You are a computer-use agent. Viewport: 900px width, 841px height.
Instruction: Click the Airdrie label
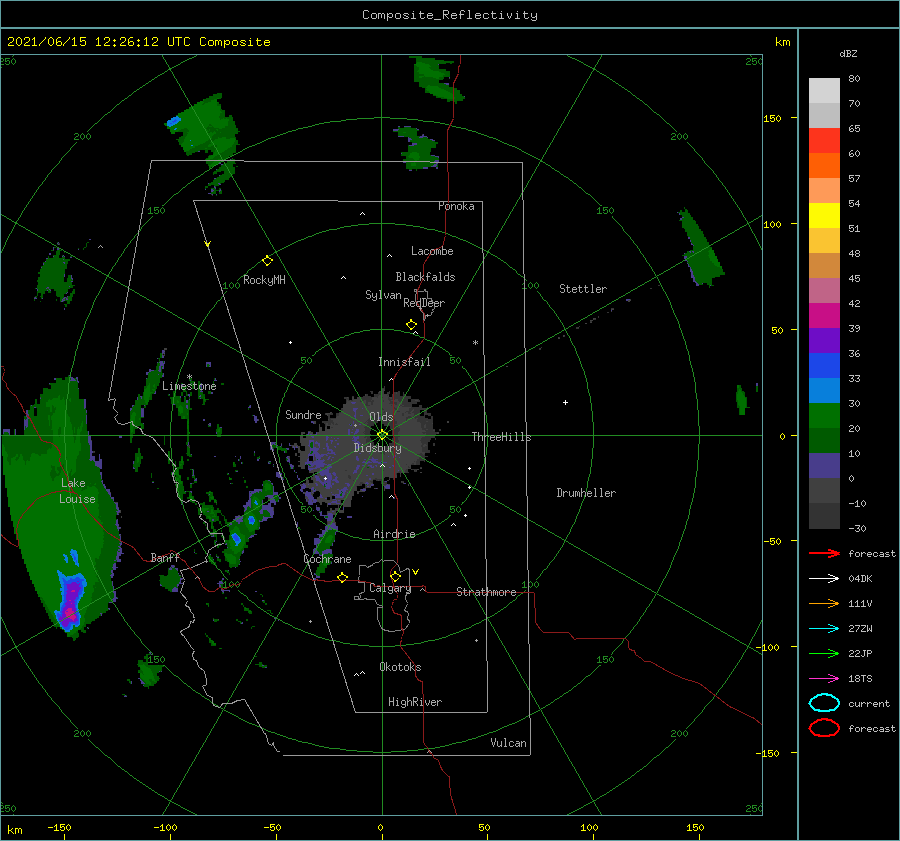394,534
